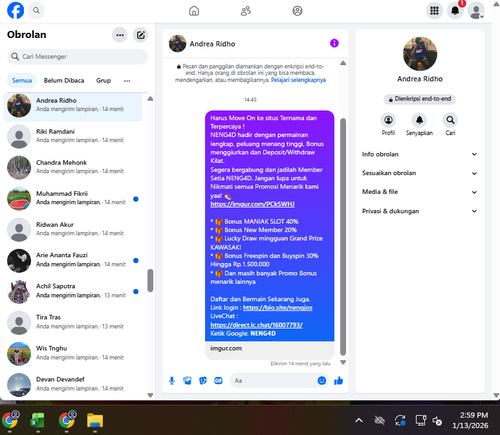Open the imgur.com/PCkSWHJ link in message
500x435 pixels.
(252, 204)
